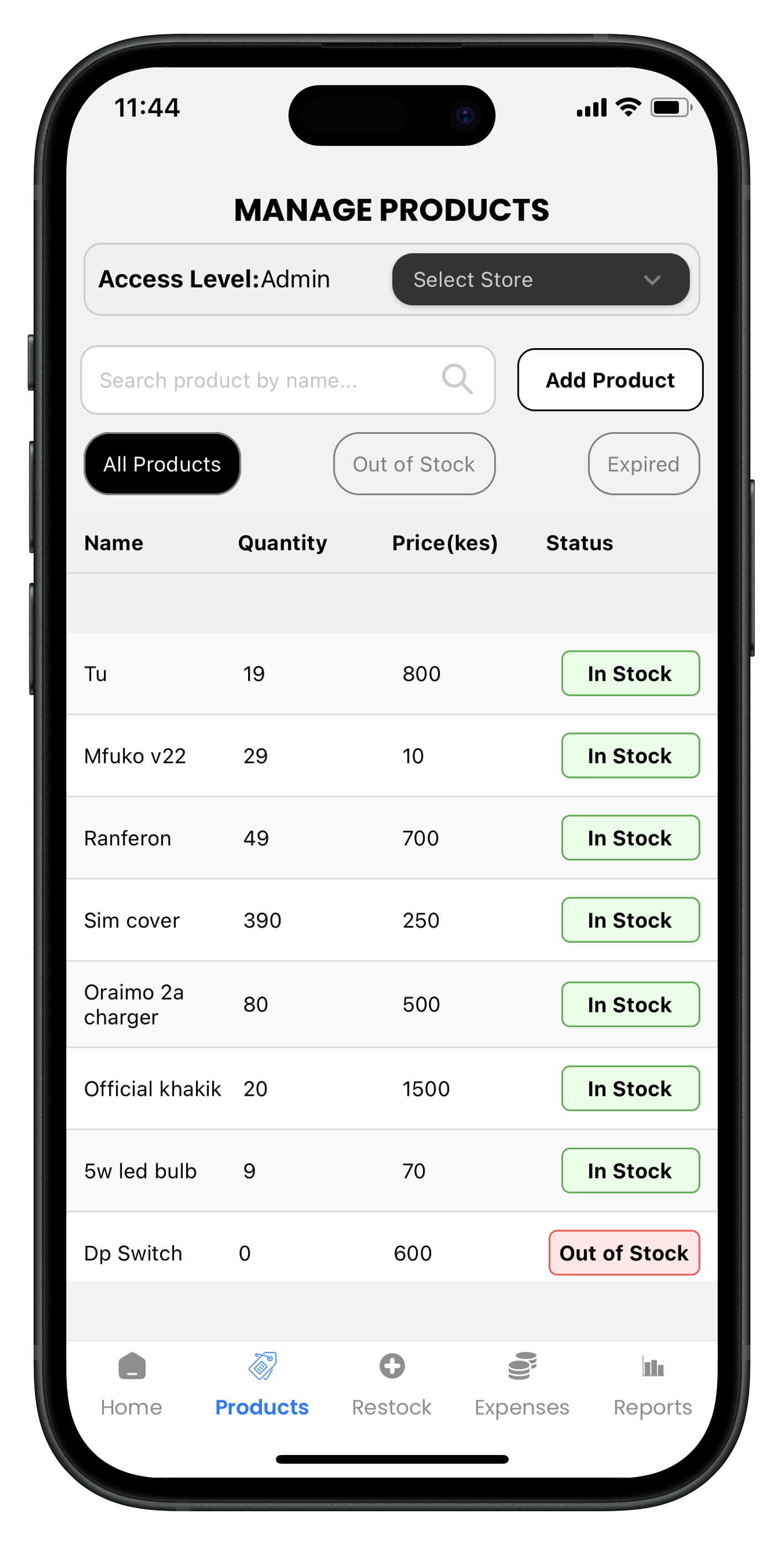Tap the Wi-Fi icon in status bar

pos(628,107)
